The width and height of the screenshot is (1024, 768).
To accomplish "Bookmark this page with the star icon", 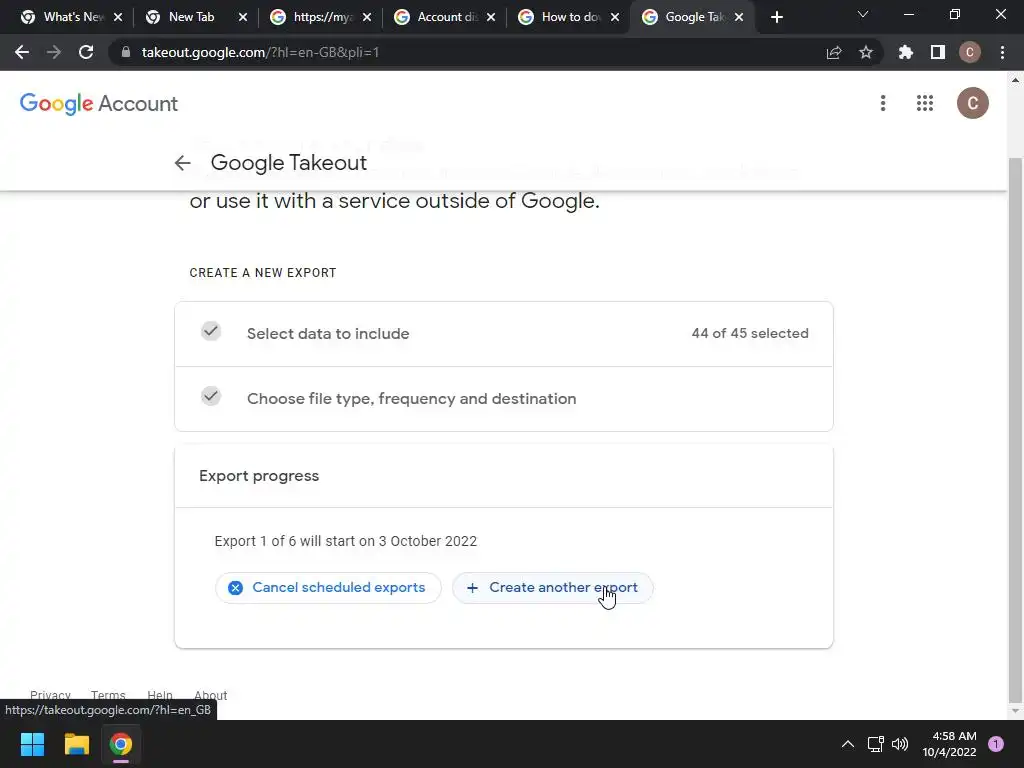I will click(x=866, y=52).
